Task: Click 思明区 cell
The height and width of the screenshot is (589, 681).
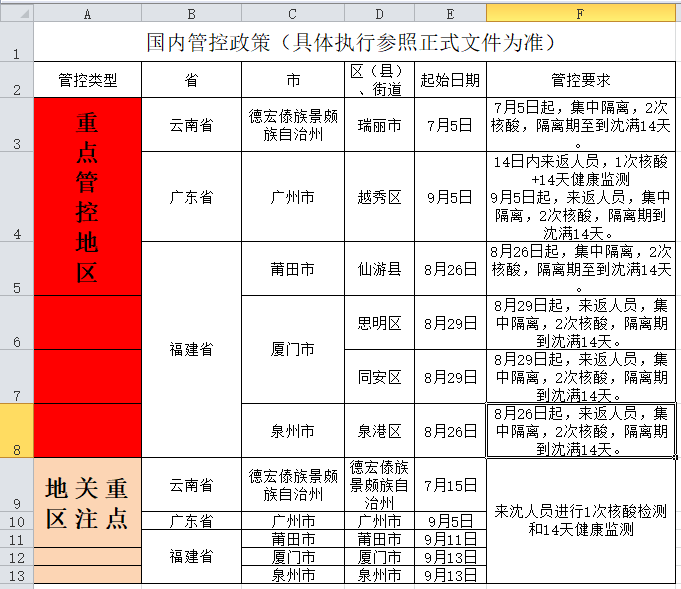Action: pos(379,323)
